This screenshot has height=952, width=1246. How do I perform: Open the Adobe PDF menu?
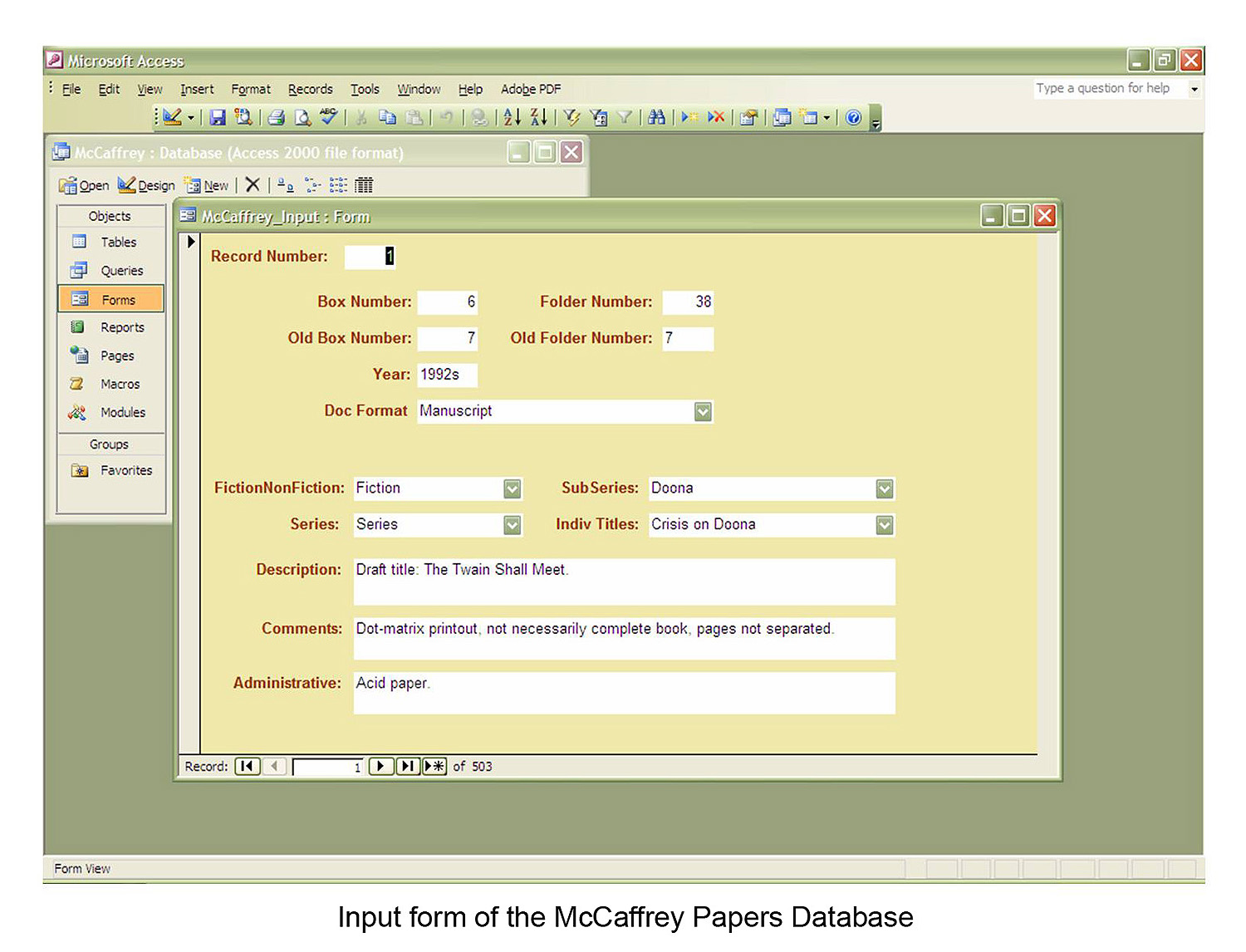click(531, 89)
